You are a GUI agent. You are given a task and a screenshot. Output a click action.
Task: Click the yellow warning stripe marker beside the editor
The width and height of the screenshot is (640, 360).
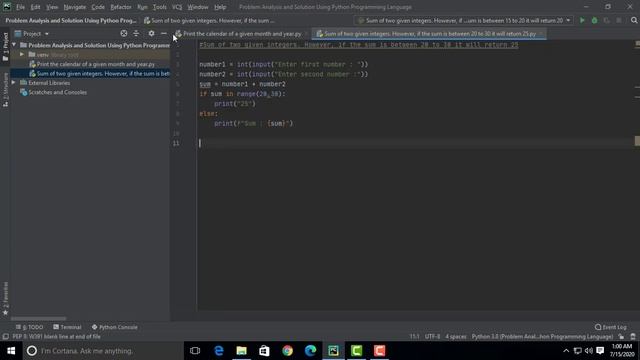tap(637, 141)
